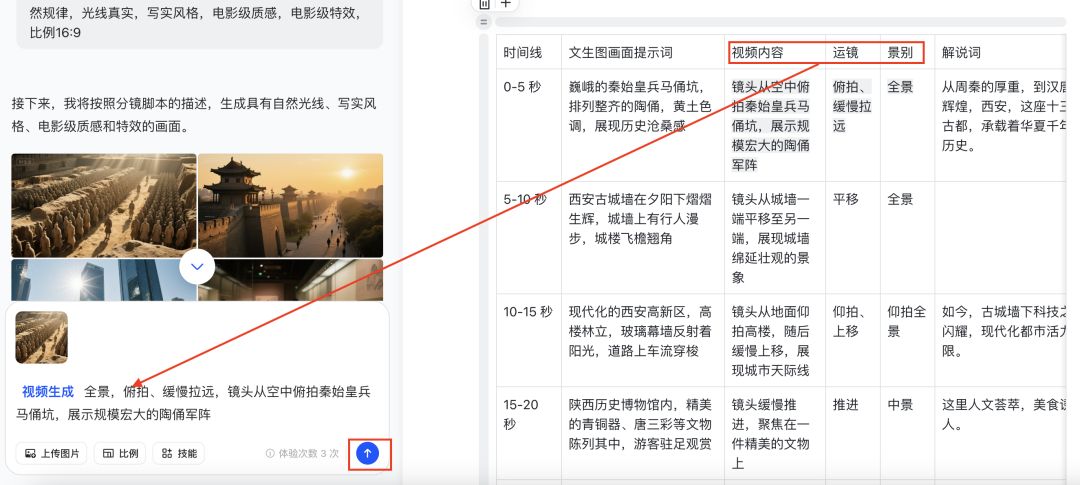The image size is (1080, 485).
Task: Open the 比例 aspect ratio option
Action: tap(120, 453)
